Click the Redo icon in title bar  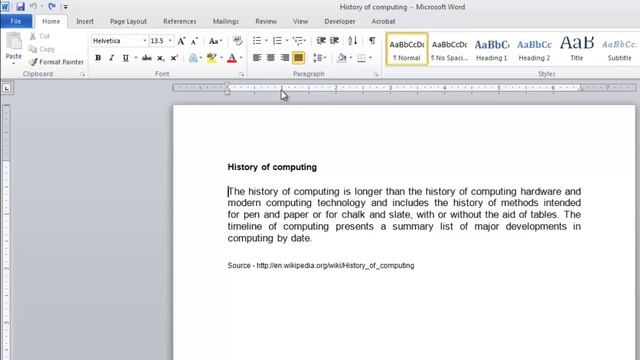[52, 7]
